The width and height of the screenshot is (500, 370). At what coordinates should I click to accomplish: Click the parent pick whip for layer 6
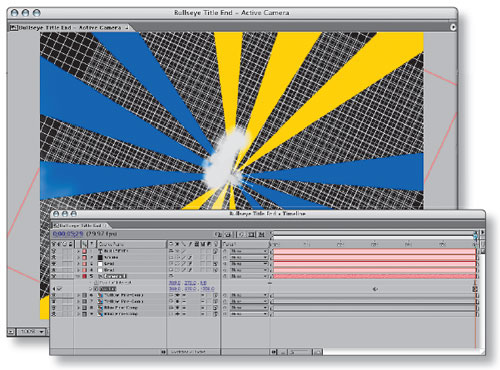[225, 295]
